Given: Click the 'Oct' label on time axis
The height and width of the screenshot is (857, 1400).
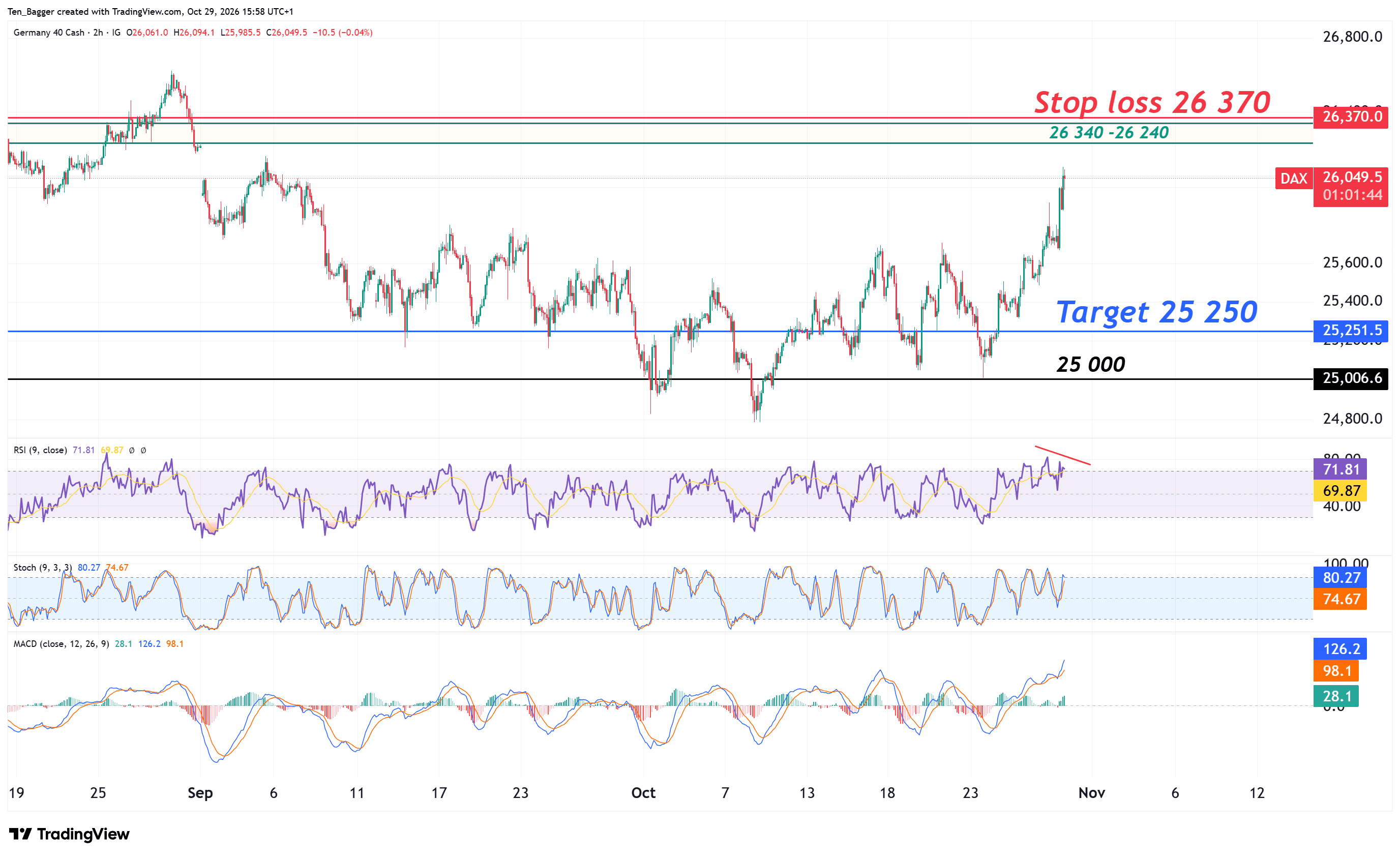Looking at the screenshot, I should (643, 793).
